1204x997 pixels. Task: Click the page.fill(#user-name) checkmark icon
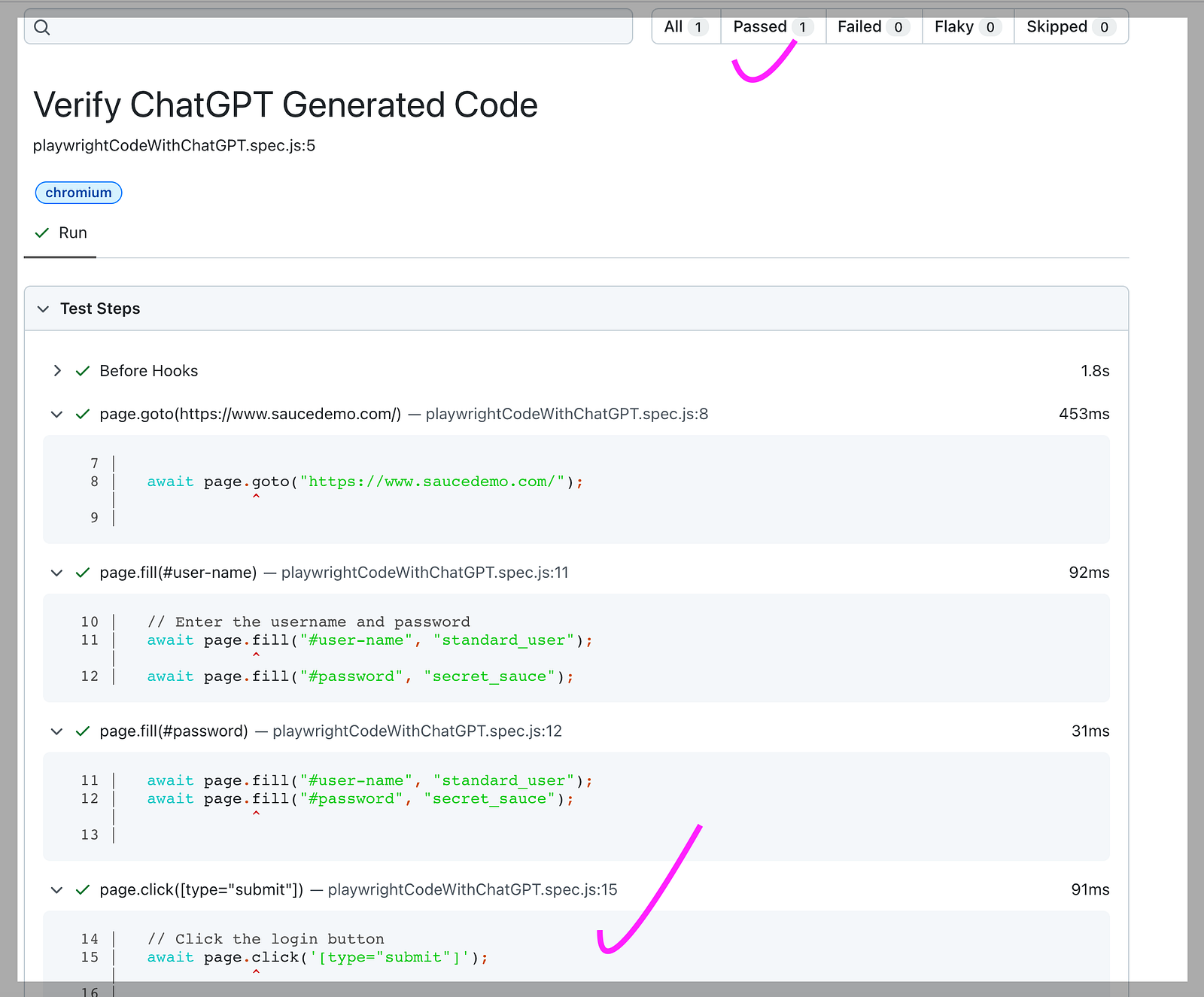83,573
